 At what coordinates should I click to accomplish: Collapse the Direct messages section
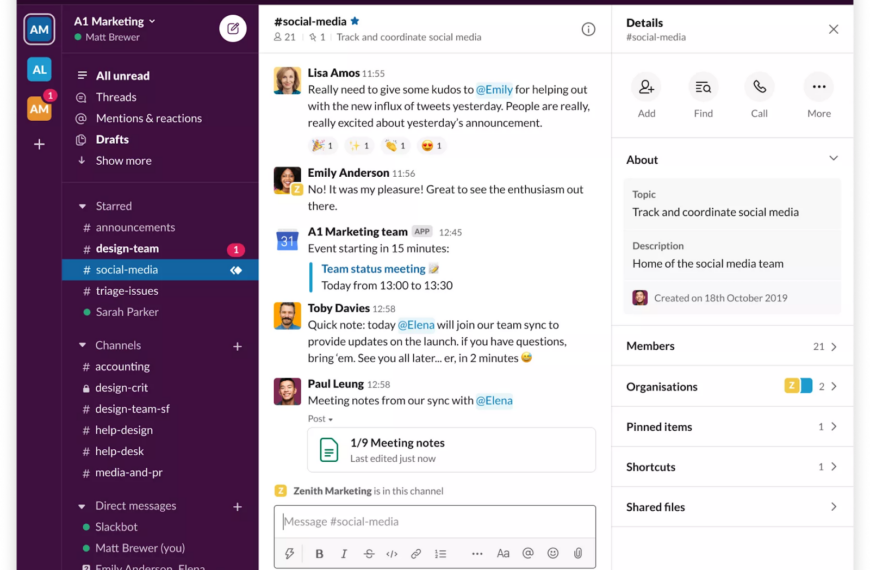82,506
